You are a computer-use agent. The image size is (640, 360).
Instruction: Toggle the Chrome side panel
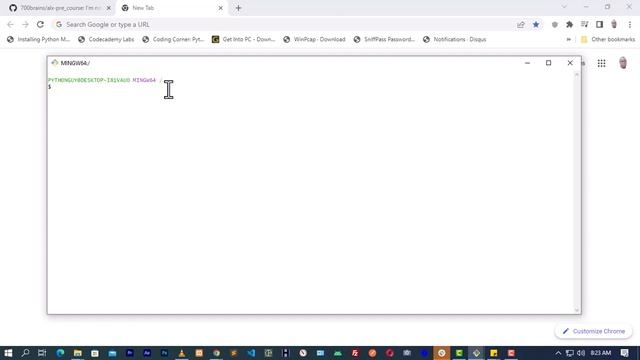[599, 24]
